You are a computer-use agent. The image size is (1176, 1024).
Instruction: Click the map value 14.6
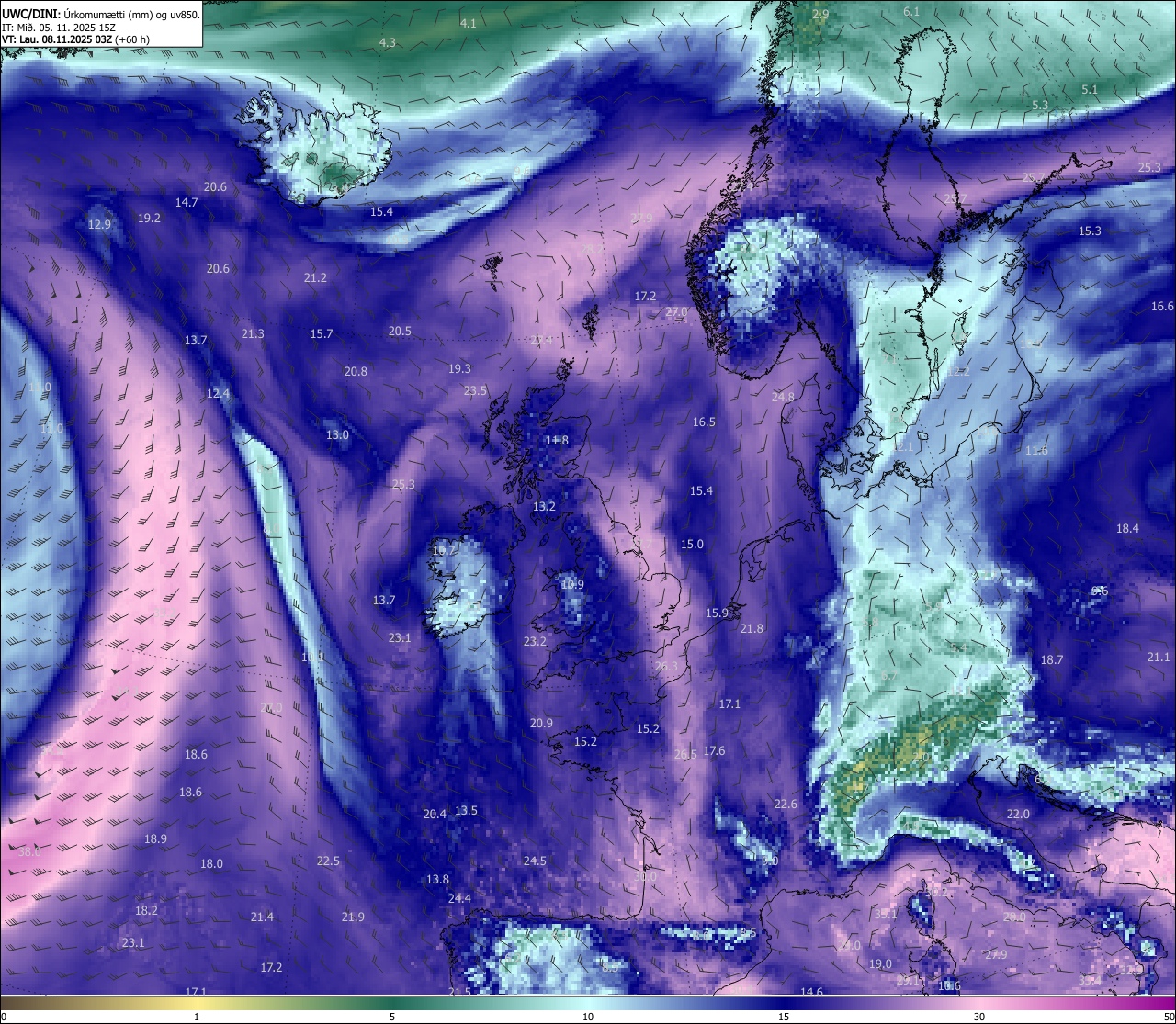tap(811, 993)
